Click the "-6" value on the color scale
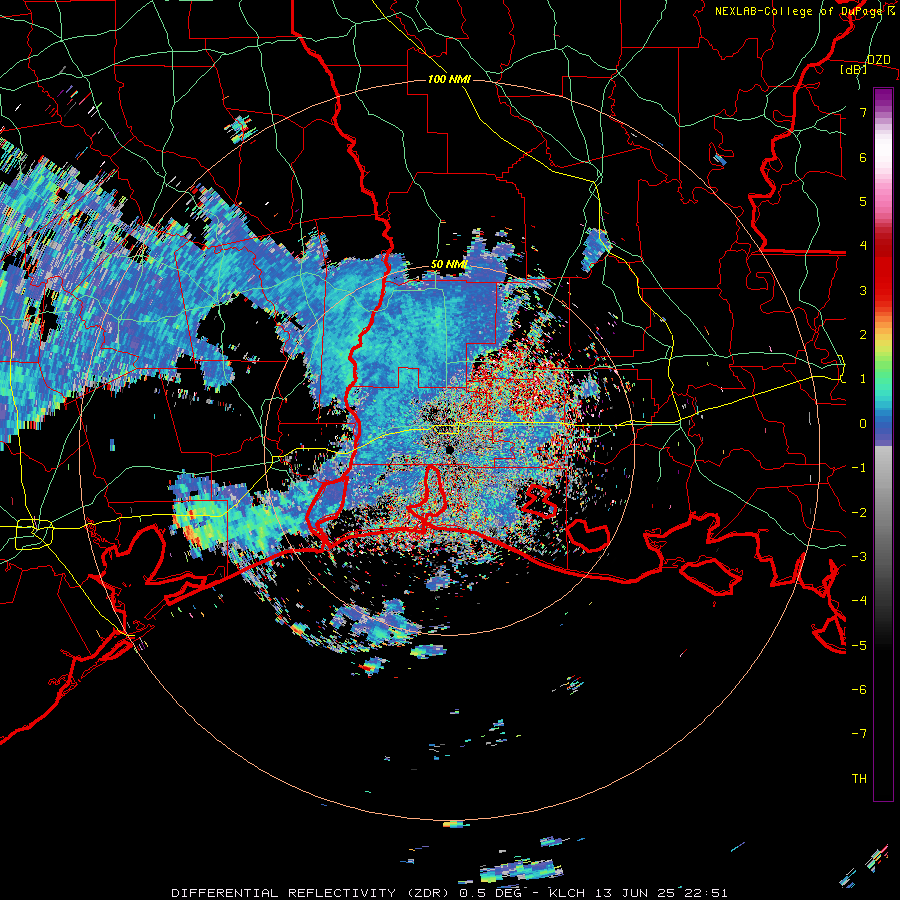900x900 pixels. click(x=859, y=690)
